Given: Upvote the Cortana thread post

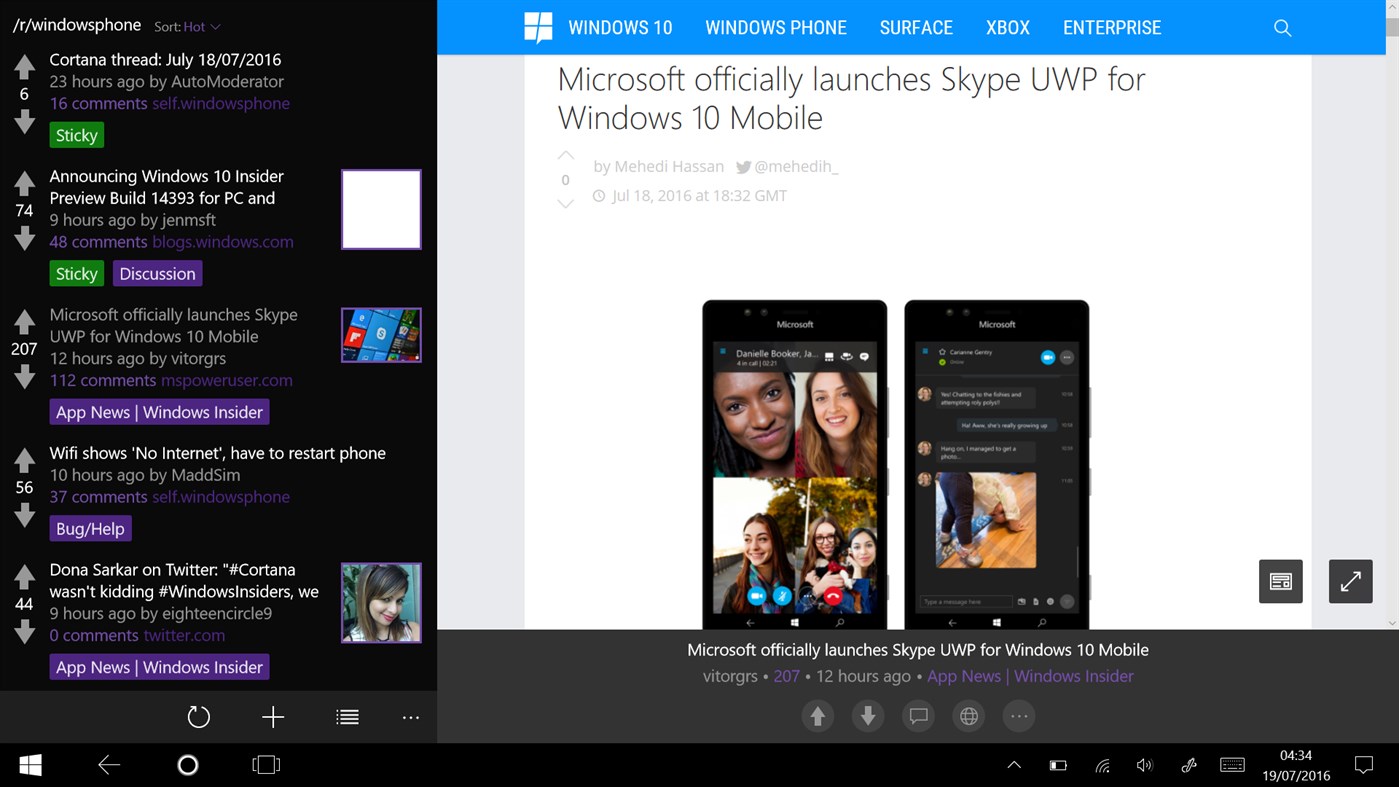Looking at the screenshot, I should tap(24, 67).
